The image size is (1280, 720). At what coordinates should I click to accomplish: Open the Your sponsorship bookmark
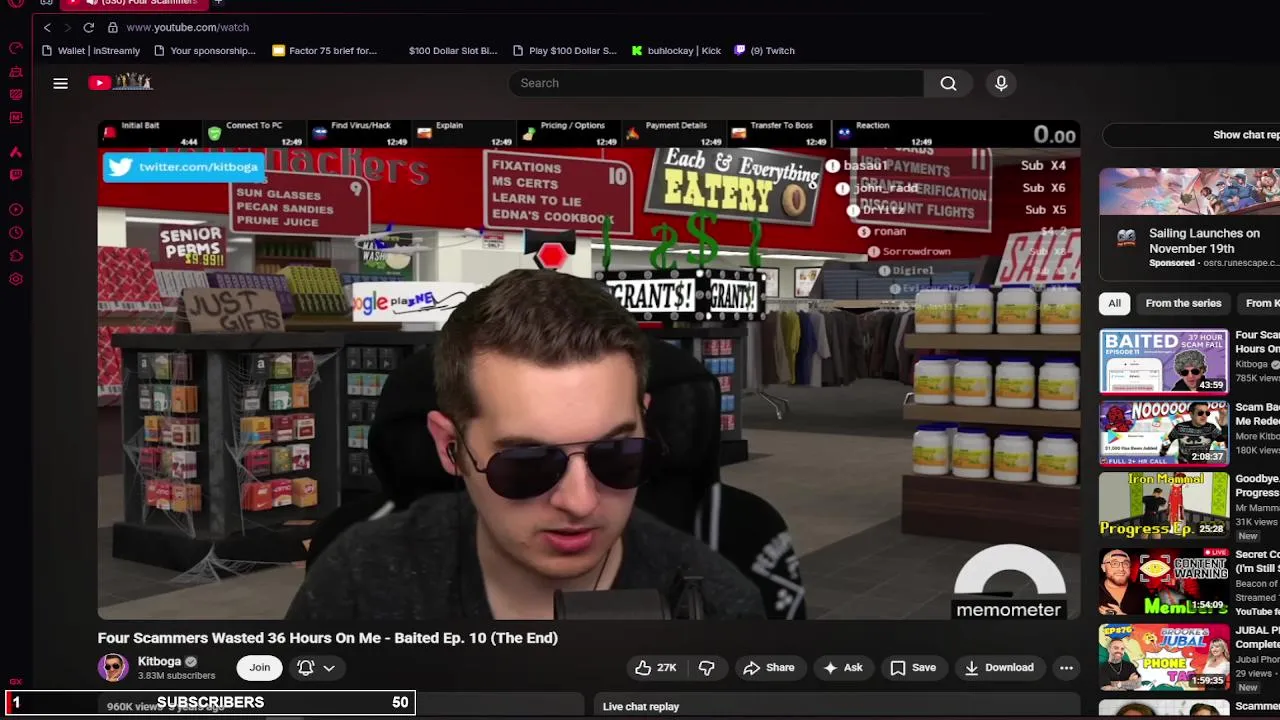click(x=205, y=51)
